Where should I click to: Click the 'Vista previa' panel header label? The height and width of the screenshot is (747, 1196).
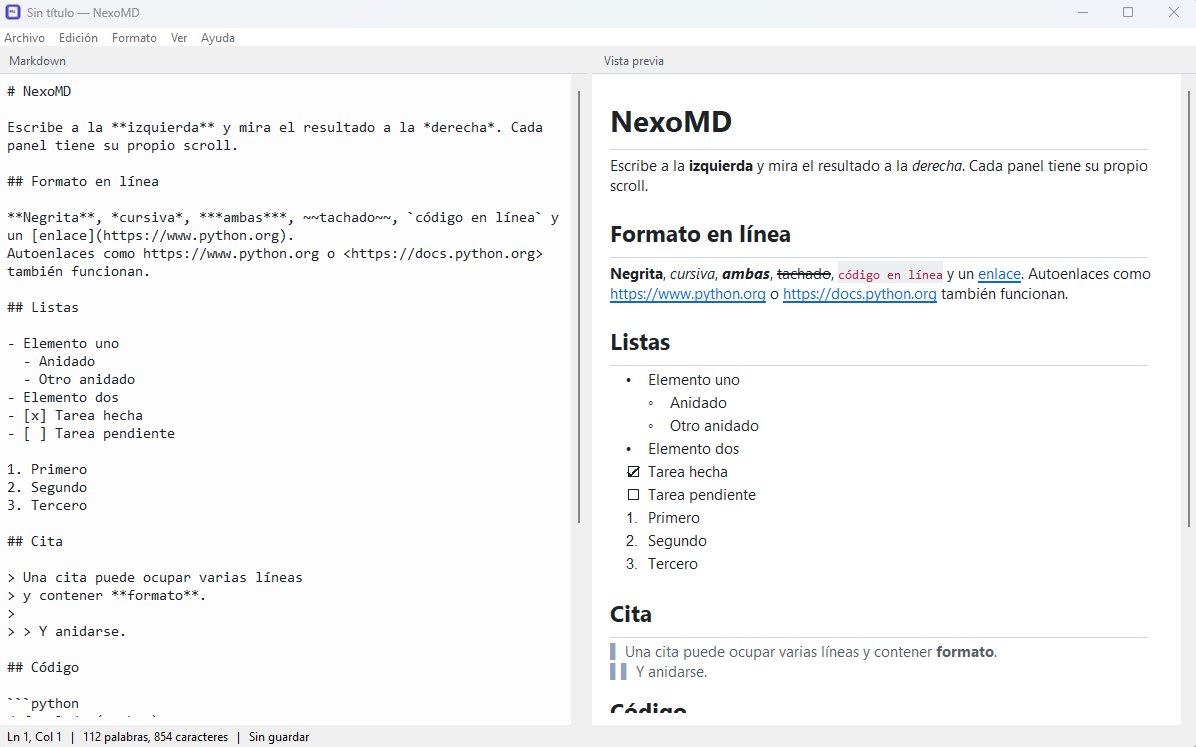point(634,61)
